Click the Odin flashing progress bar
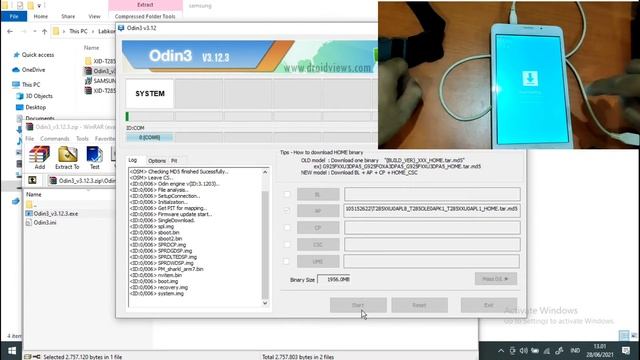Screen dimensions: 640x360 coord(149,116)
